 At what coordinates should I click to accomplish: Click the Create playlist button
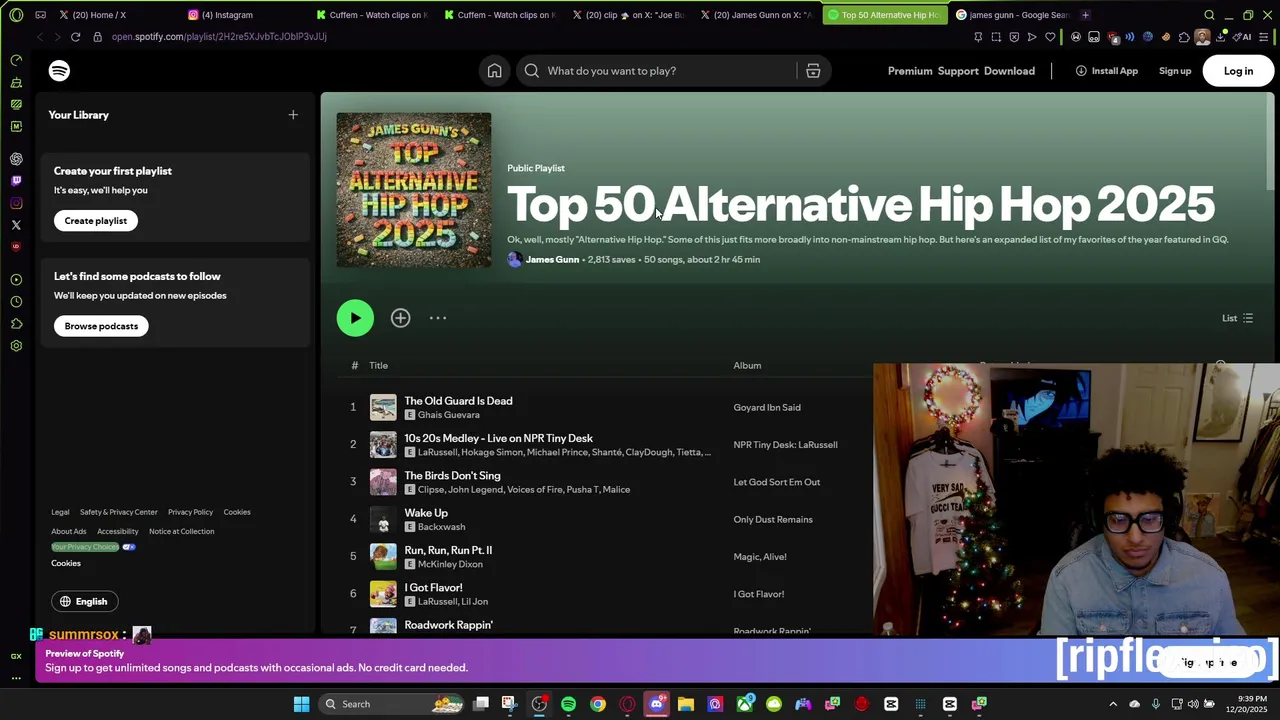[96, 221]
